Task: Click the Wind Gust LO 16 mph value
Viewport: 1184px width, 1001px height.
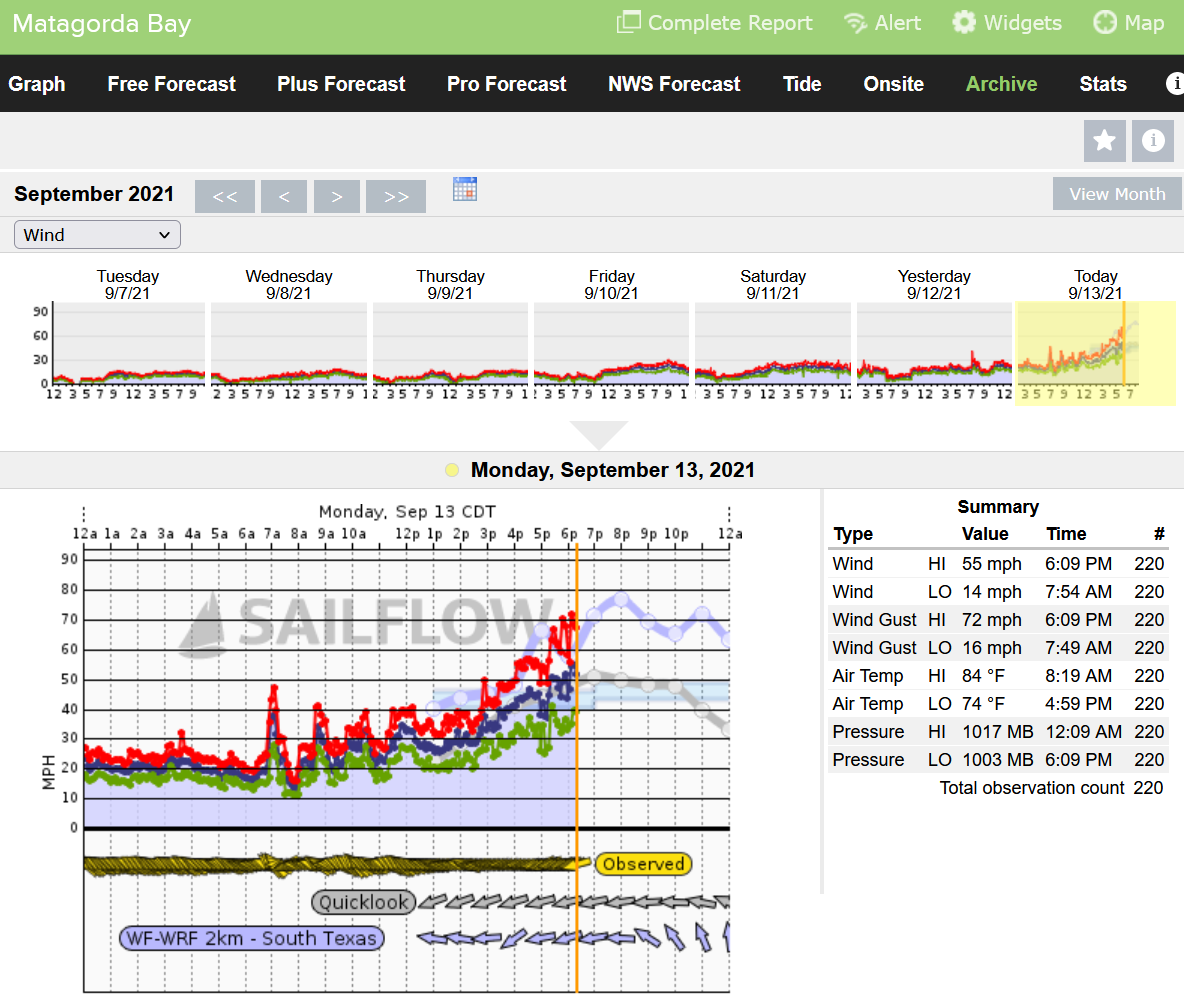Action: coord(991,648)
